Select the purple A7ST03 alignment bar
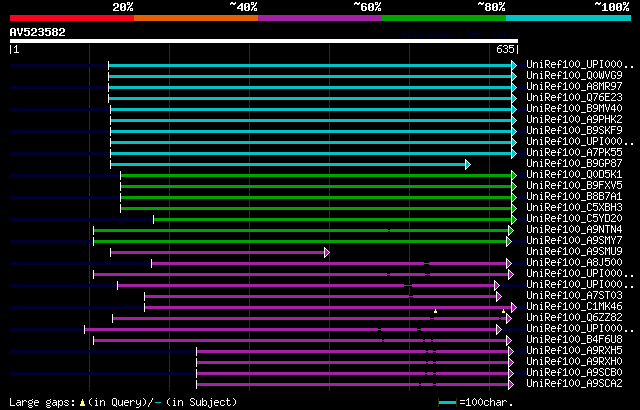 pyautogui.click(x=320, y=297)
